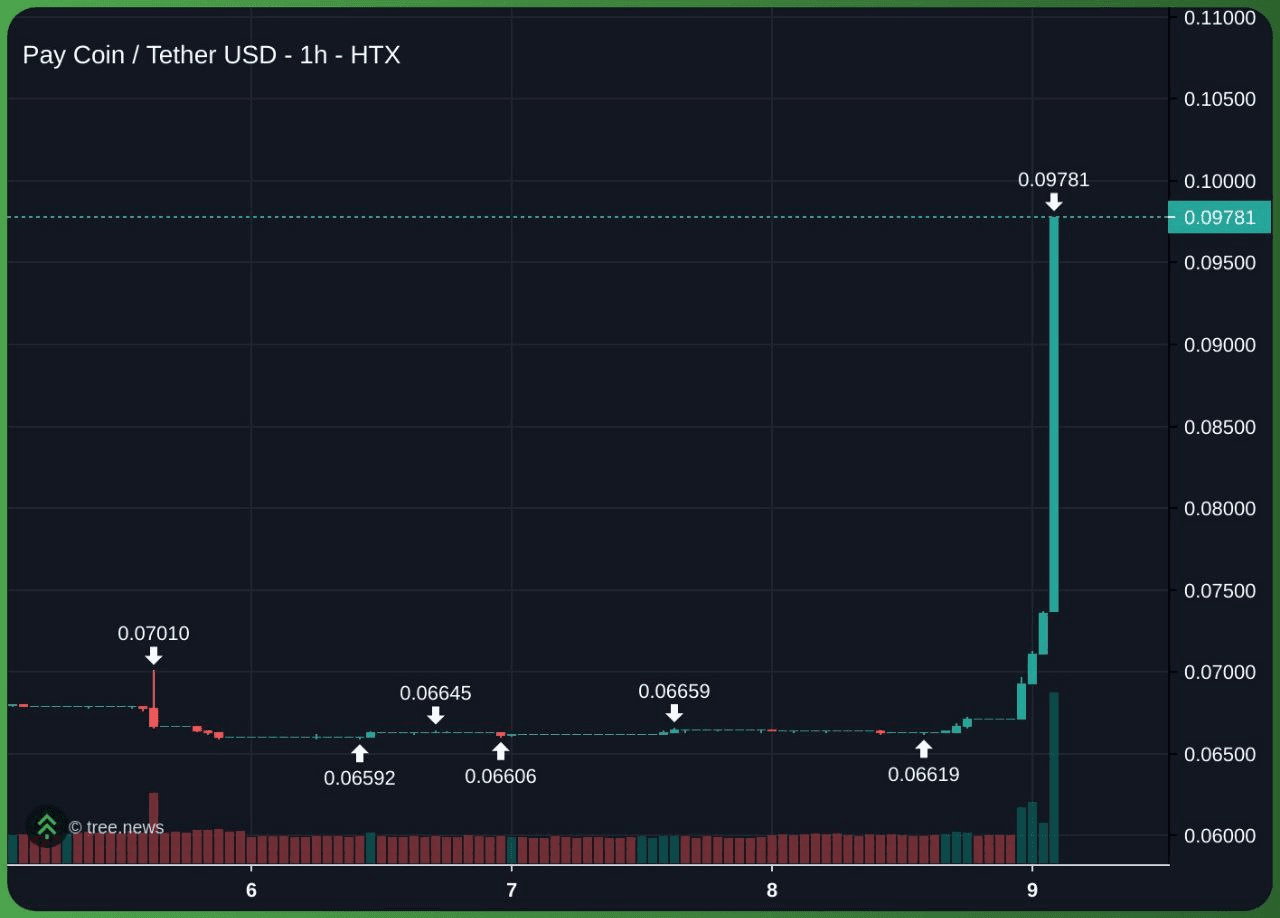The height and width of the screenshot is (918, 1280).
Task: Click the 0.06619 price annotation
Action: [923, 774]
